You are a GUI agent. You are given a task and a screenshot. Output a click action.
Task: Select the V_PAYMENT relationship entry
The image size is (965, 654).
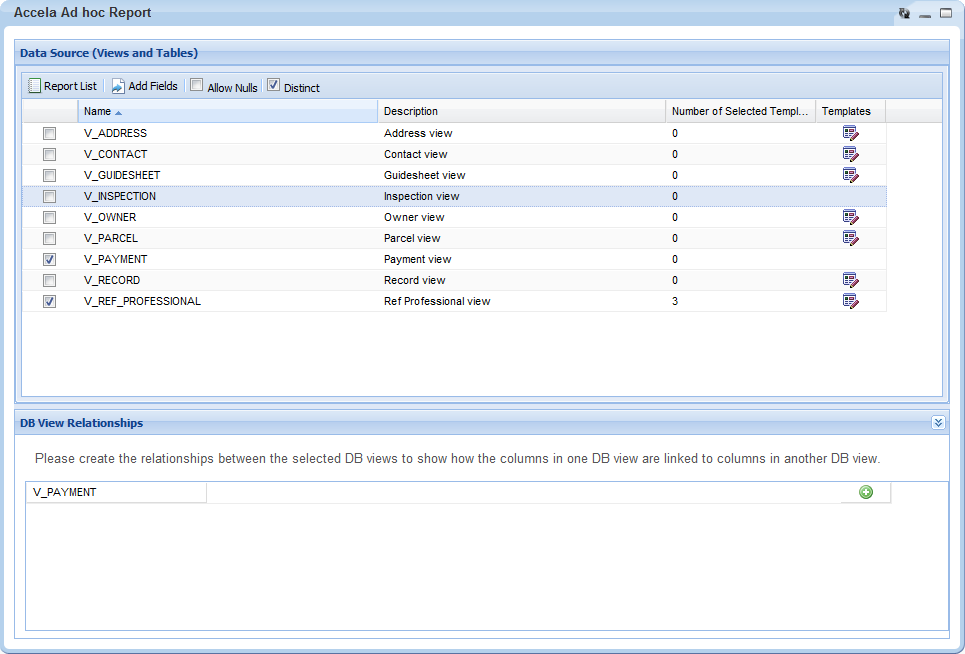pyautogui.click(x=65, y=492)
